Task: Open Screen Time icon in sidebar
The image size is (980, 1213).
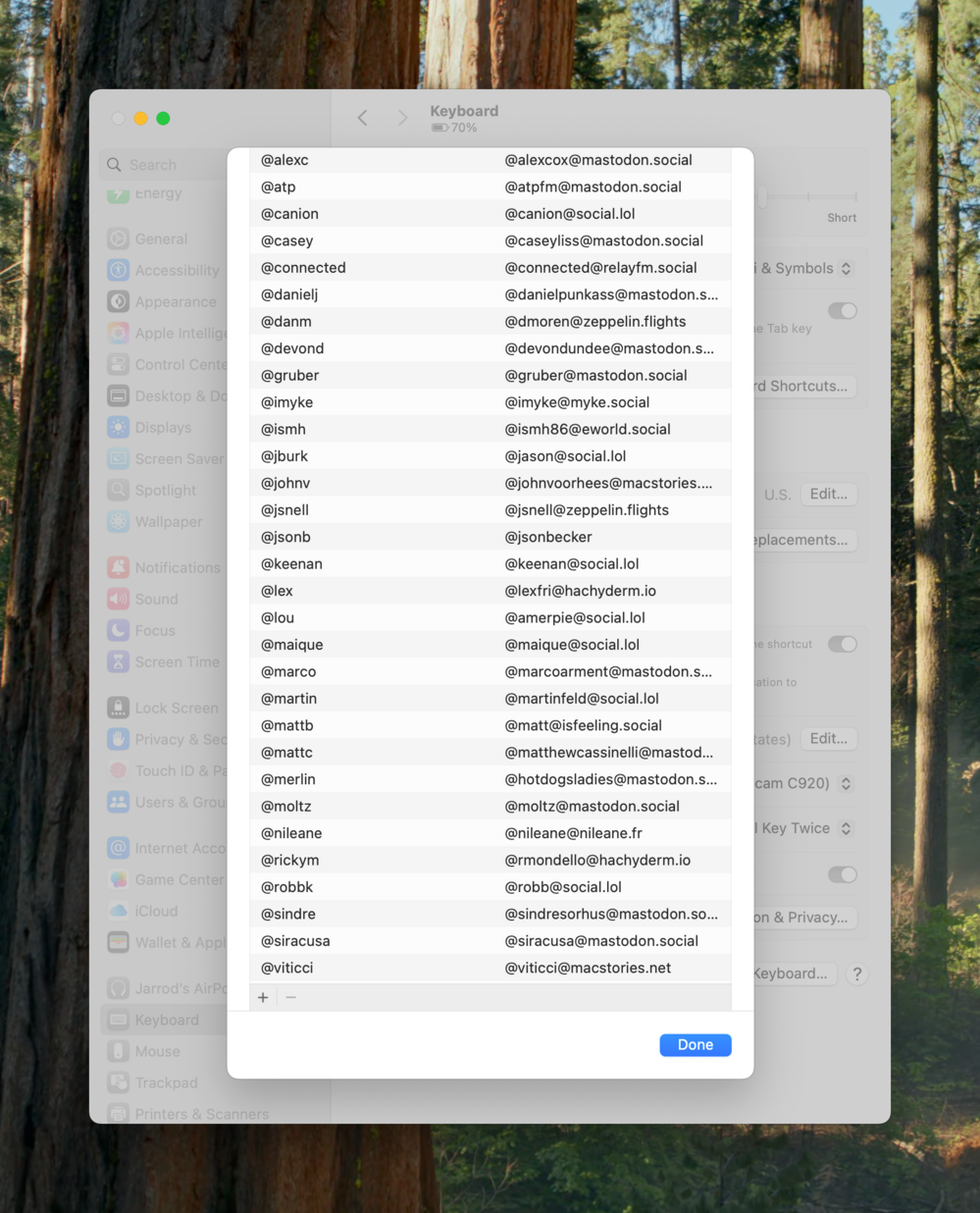Action: [119, 661]
